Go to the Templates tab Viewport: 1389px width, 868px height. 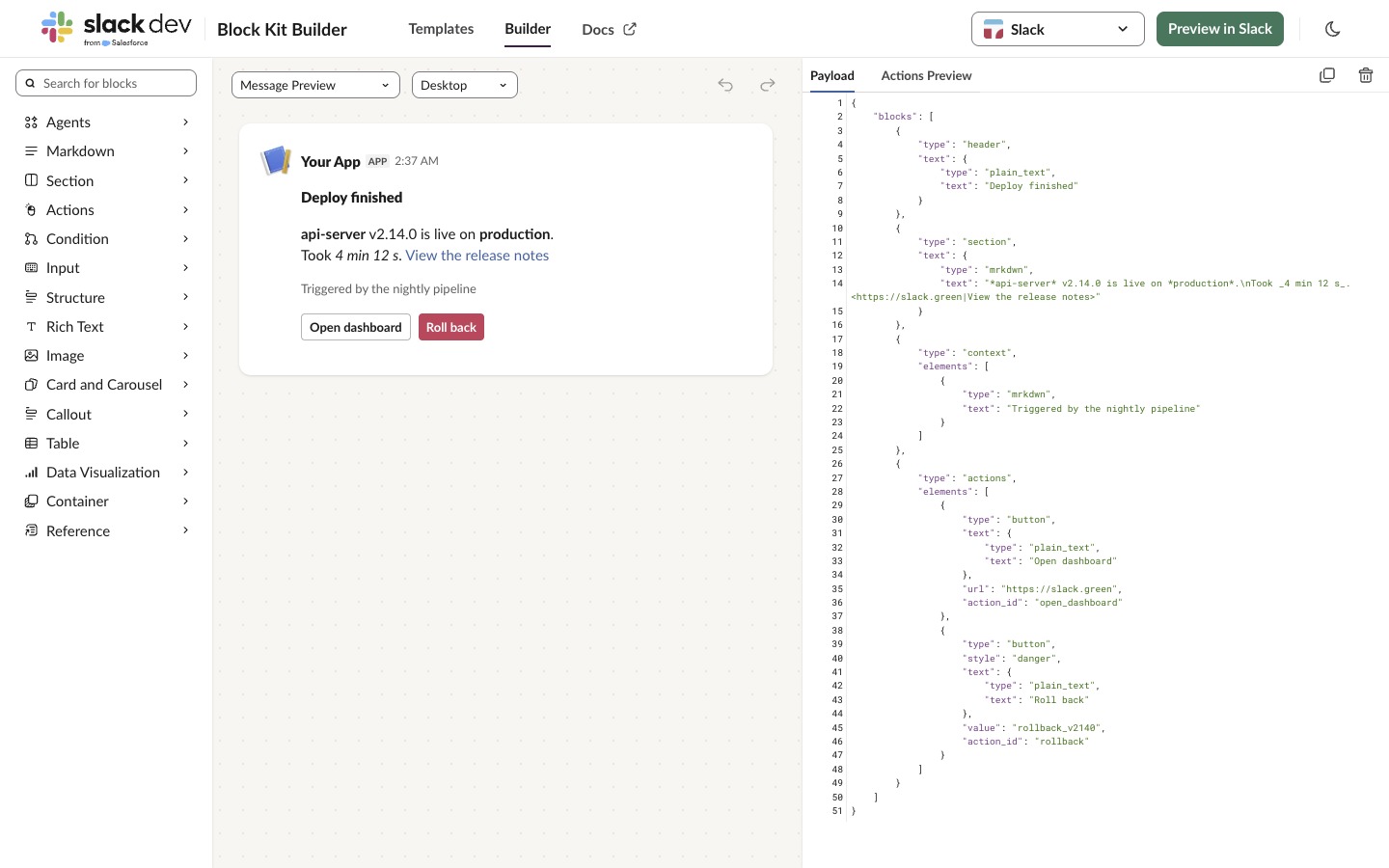(441, 29)
